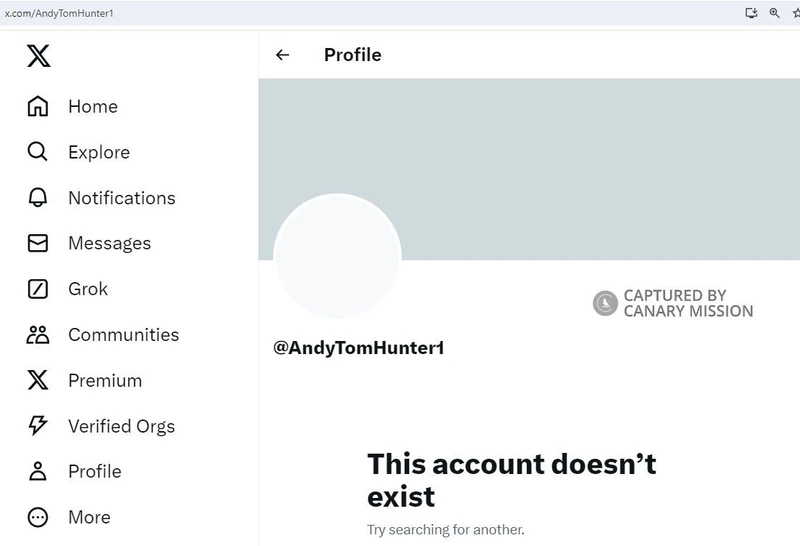Open the Notifications bell icon
Image resolution: width=800 pixels, height=546 pixels.
point(38,197)
